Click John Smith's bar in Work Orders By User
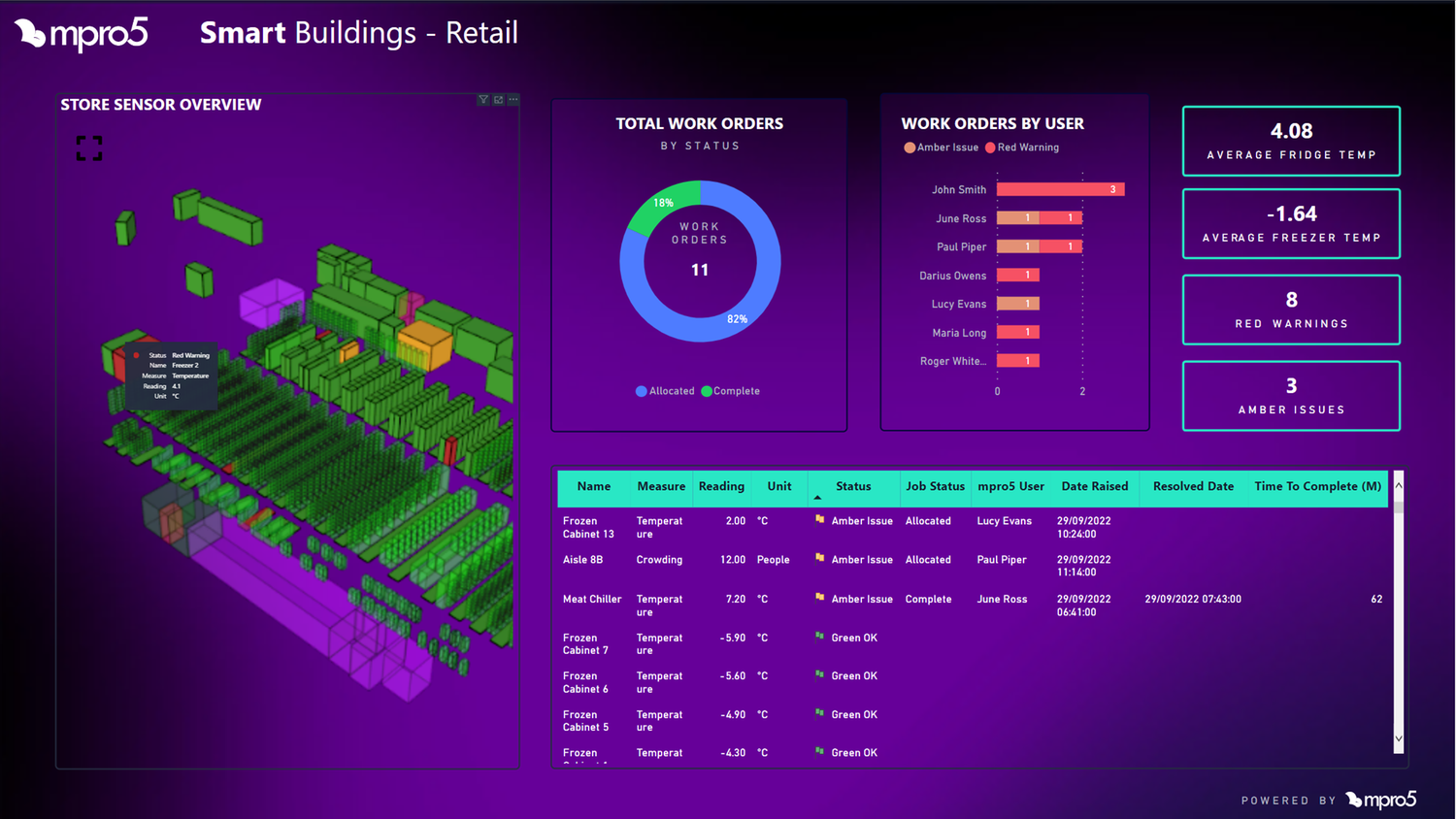Image resolution: width=1456 pixels, height=819 pixels. pyautogui.click(x=1058, y=189)
